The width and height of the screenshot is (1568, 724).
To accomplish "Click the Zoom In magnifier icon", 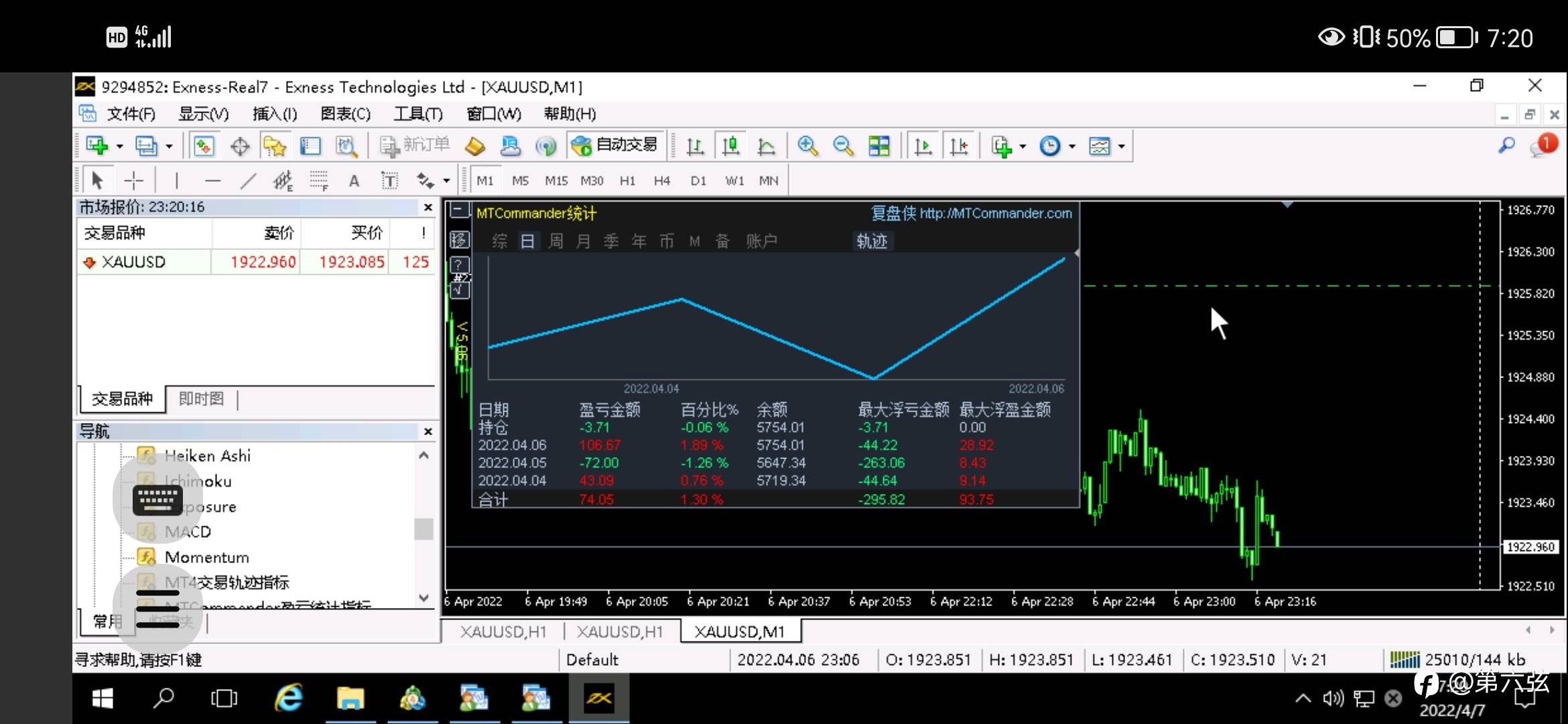I will (x=807, y=145).
